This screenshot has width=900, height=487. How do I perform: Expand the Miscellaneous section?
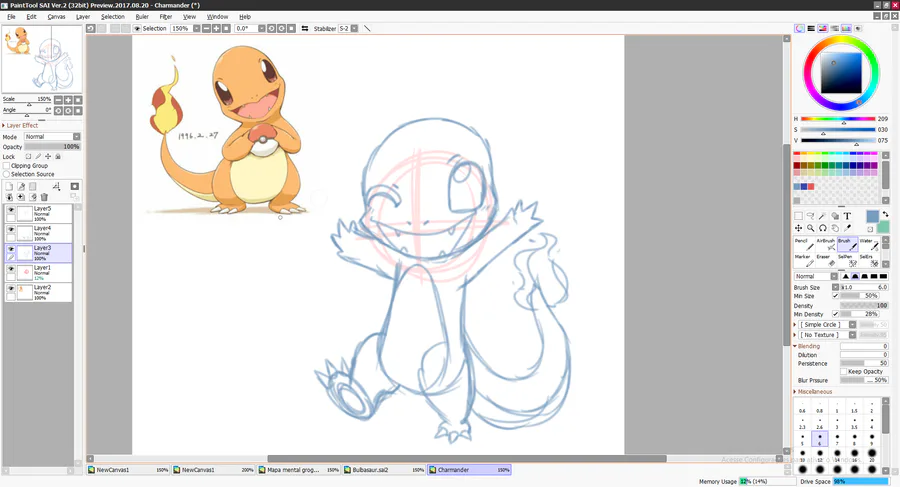pos(813,392)
